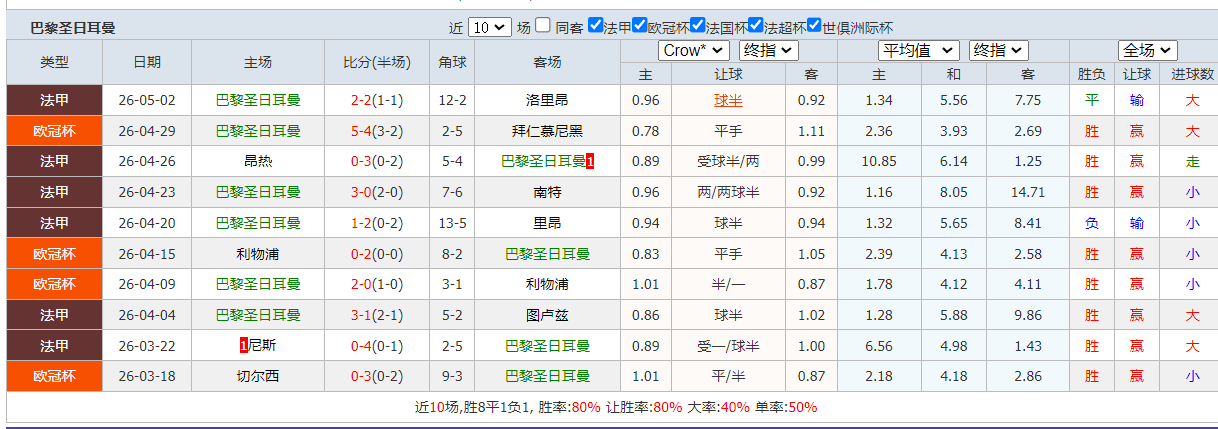Image resolution: width=1218 pixels, height=429 pixels.
Task: Click the 走 over/under result cell
Action: click(x=1192, y=161)
